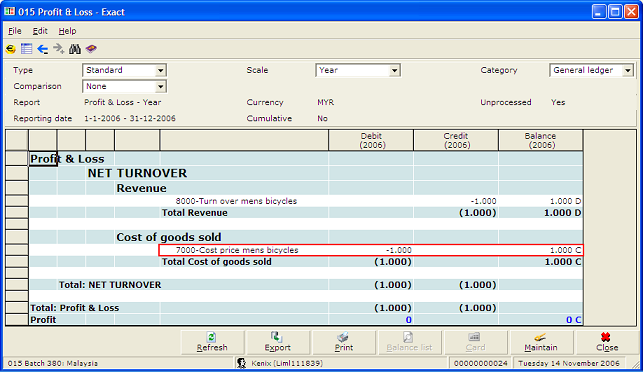643x372 pixels.
Task: Click the Close button with red X
Action: [607, 342]
